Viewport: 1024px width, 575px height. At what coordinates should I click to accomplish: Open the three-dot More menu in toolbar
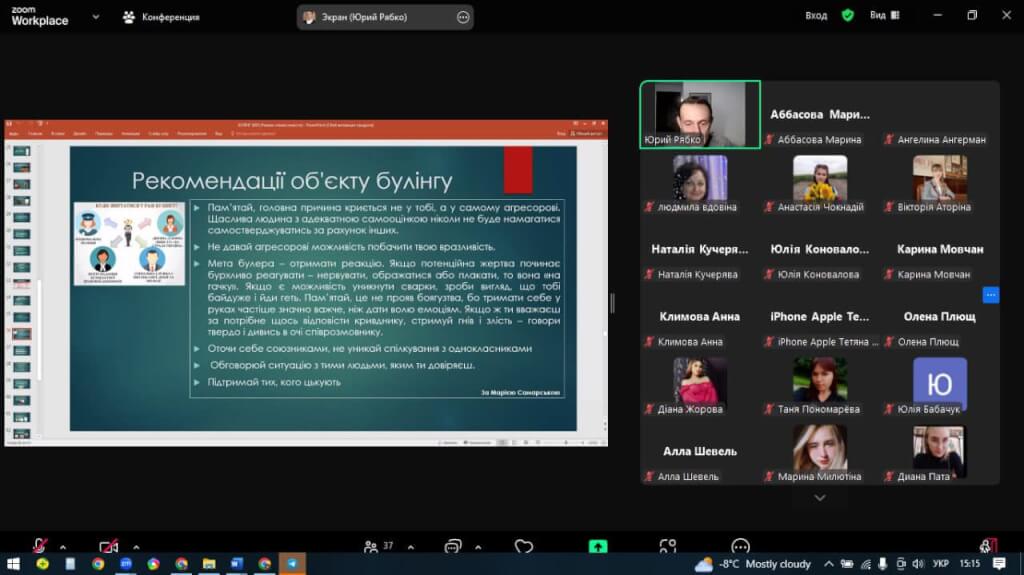pyautogui.click(x=740, y=546)
